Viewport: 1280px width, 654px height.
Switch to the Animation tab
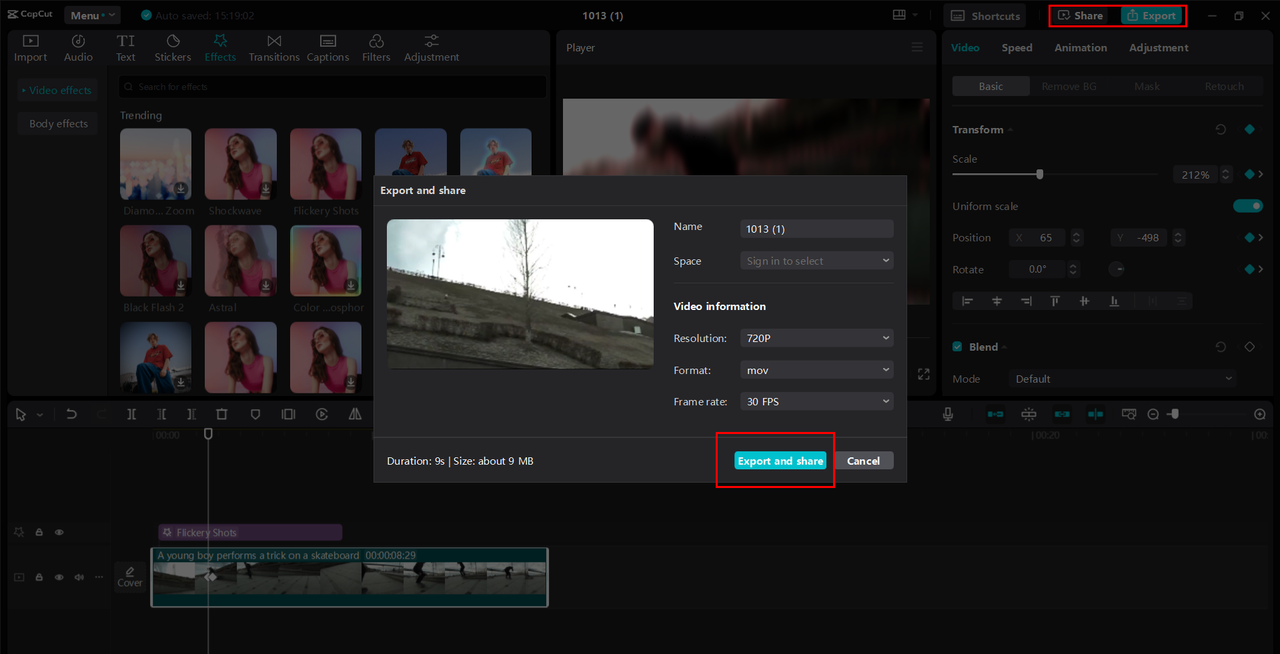tap(1080, 48)
